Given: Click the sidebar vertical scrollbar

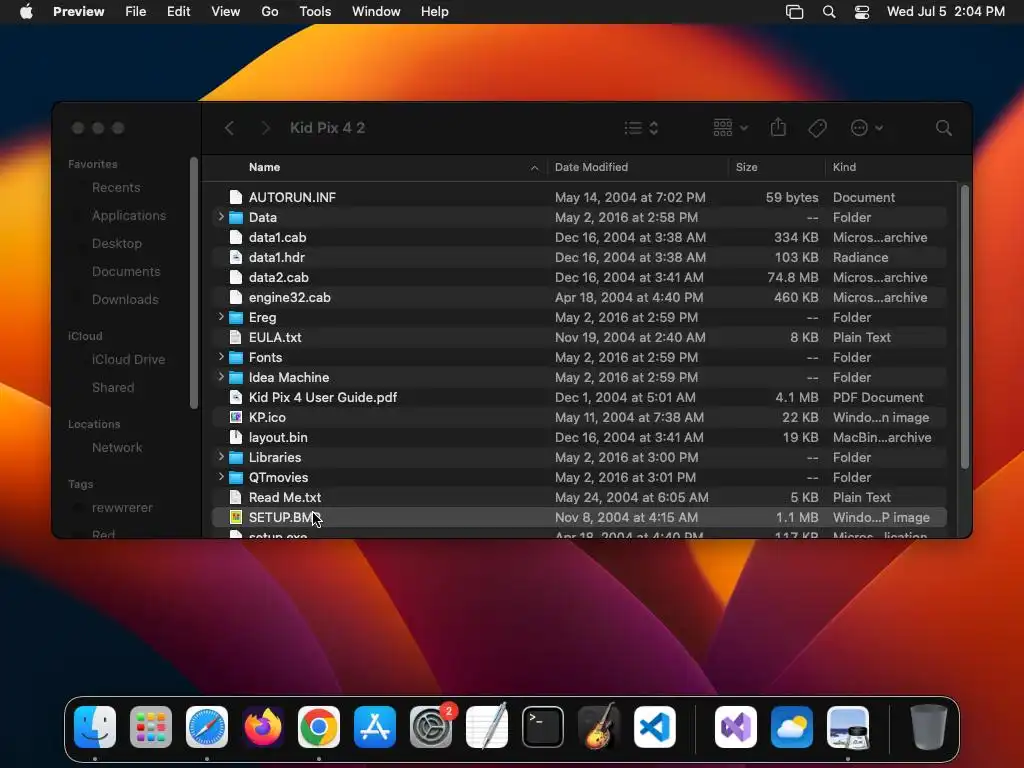Looking at the screenshot, I should click(x=193, y=283).
